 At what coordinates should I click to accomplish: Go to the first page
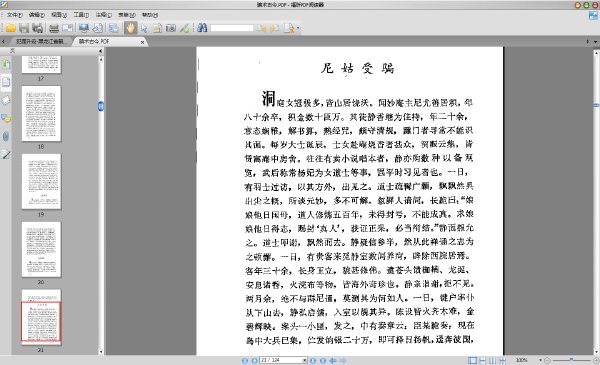245,360
